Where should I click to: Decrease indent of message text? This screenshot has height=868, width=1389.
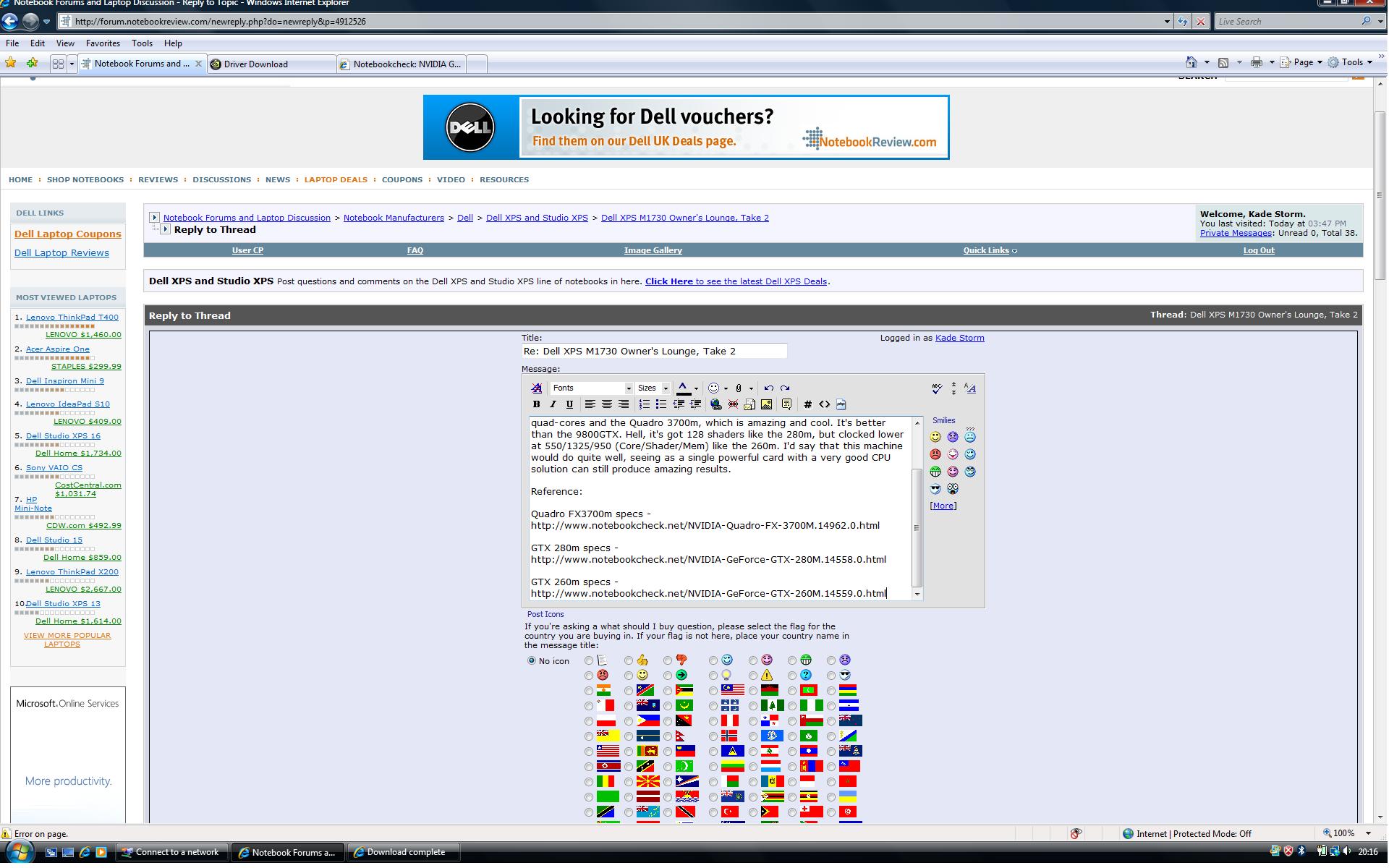pyautogui.click(x=678, y=404)
